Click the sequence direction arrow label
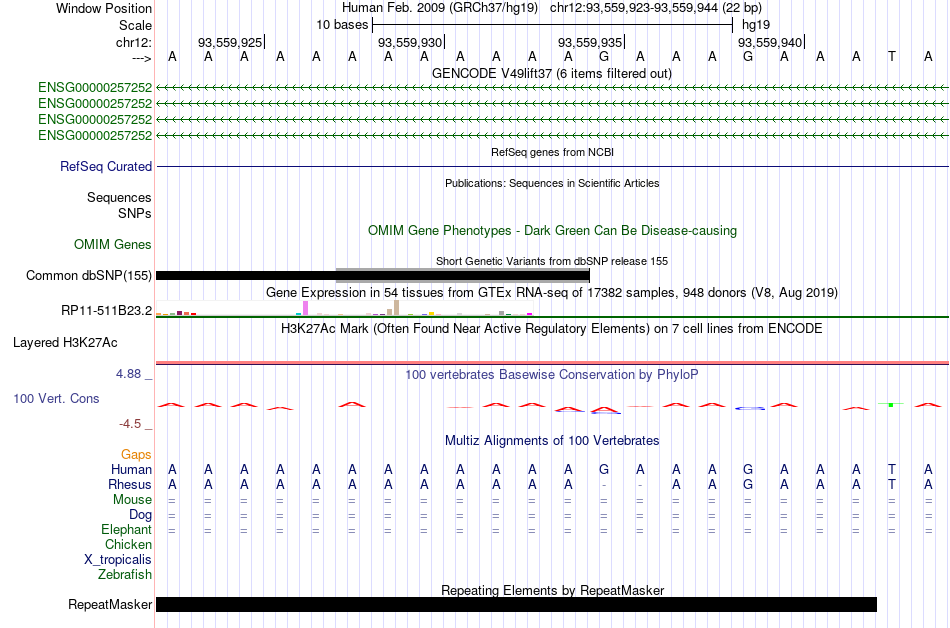Screen dimensions: 950x628 coord(141,58)
